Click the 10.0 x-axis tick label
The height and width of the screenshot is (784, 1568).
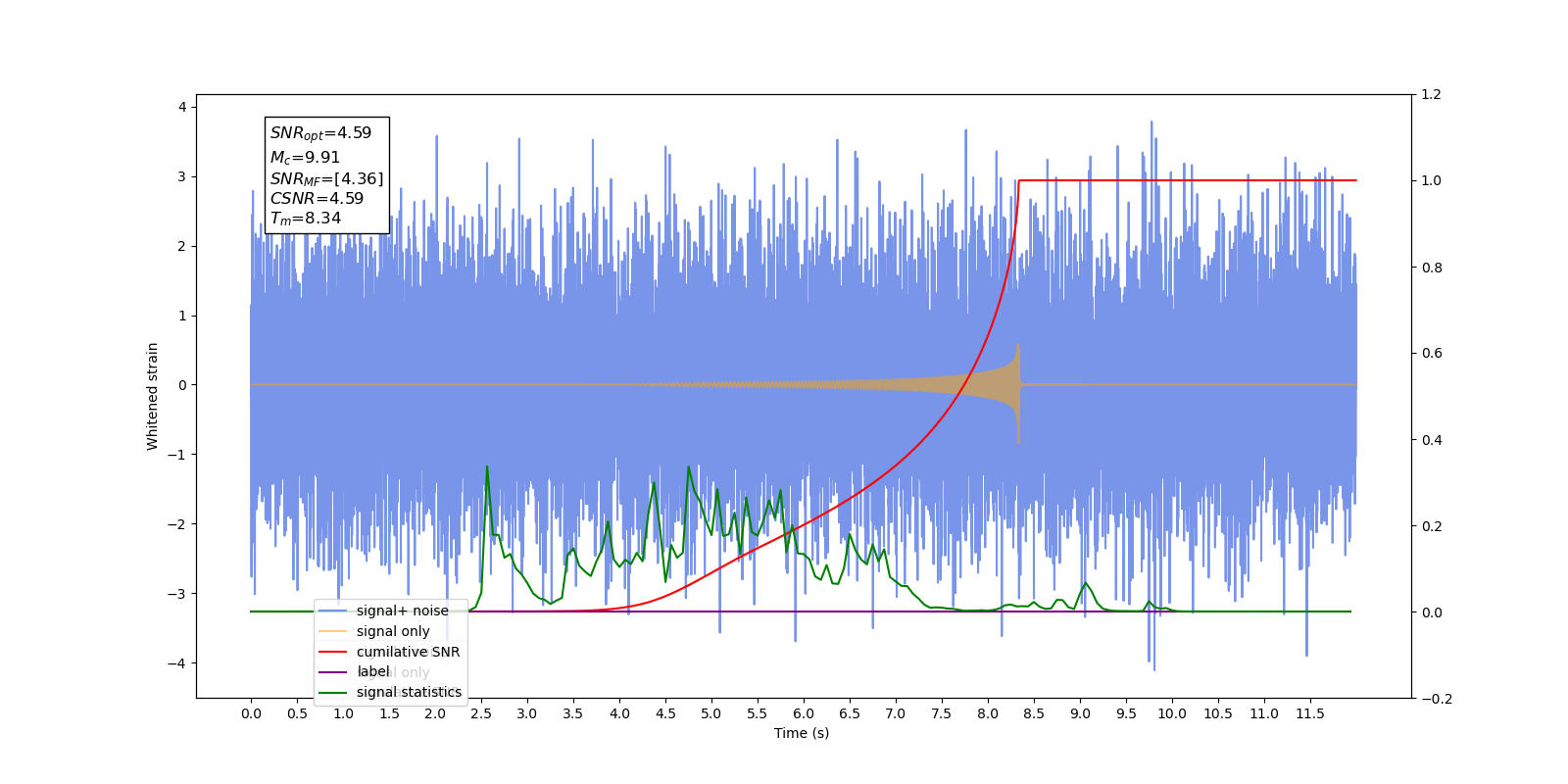(x=1172, y=713)
